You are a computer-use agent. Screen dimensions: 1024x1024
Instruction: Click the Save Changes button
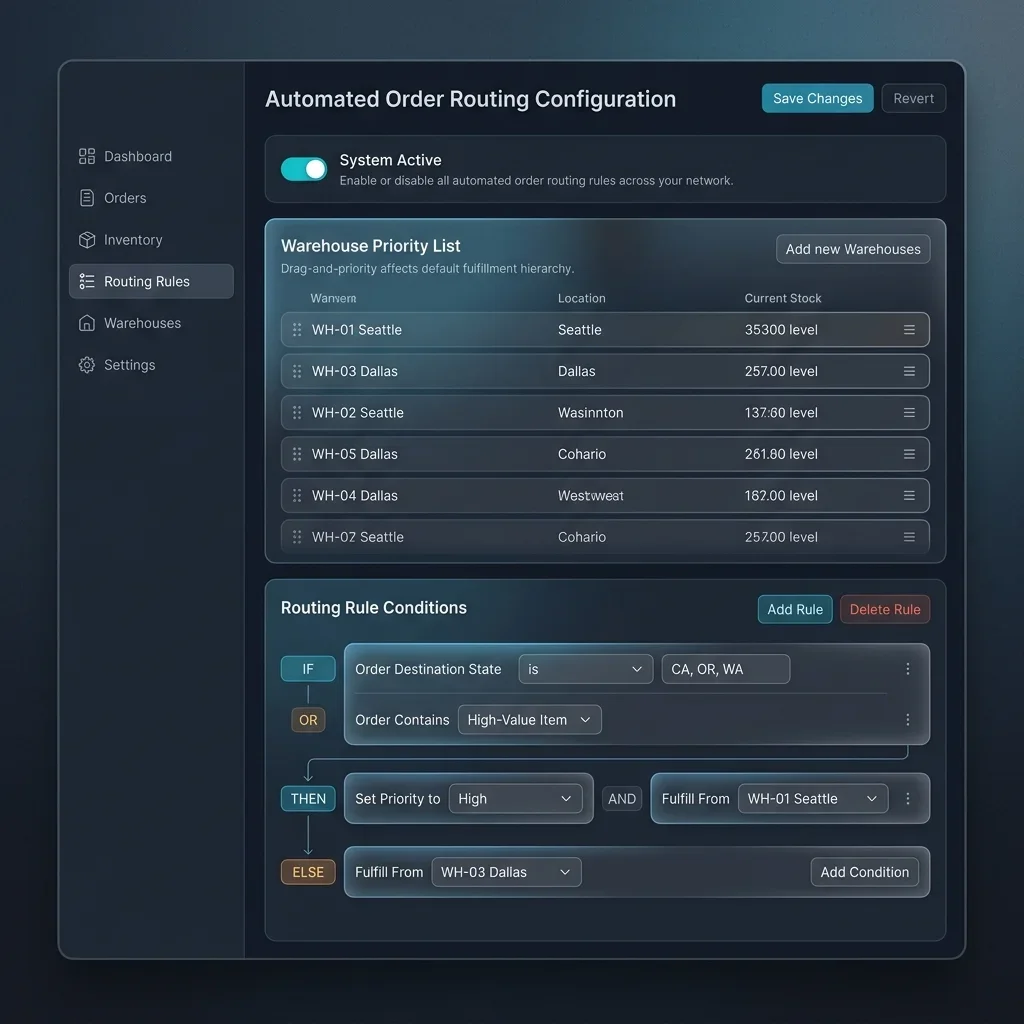(x=818, y=98)
